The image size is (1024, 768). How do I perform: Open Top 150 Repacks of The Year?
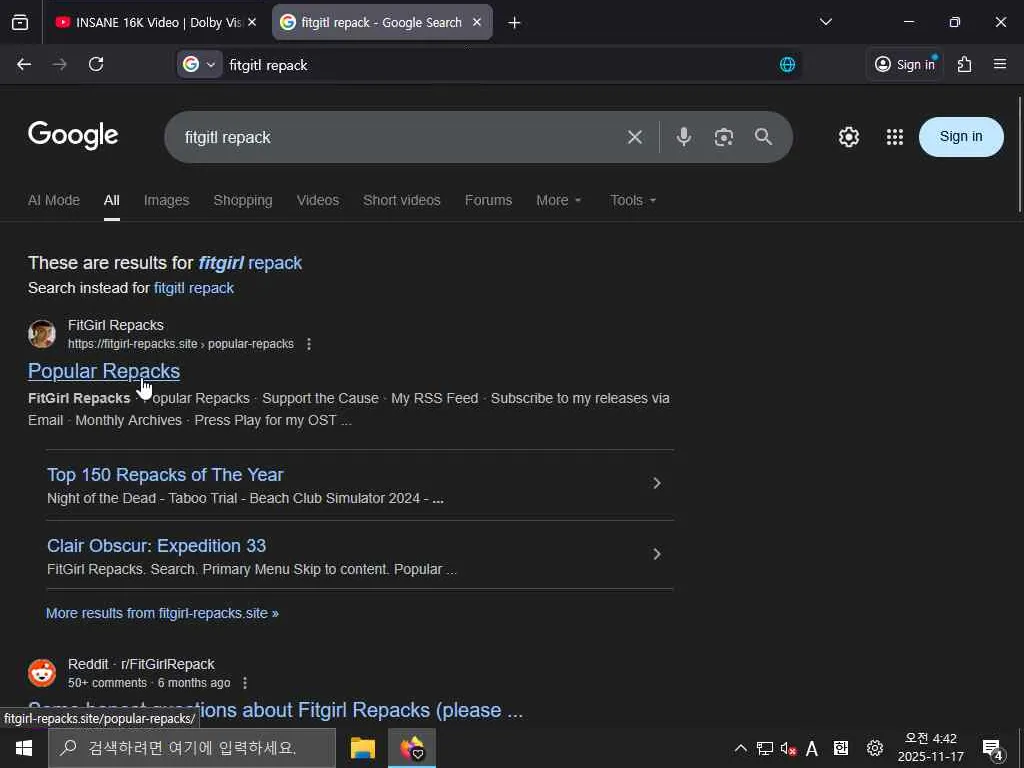point(165,475)
